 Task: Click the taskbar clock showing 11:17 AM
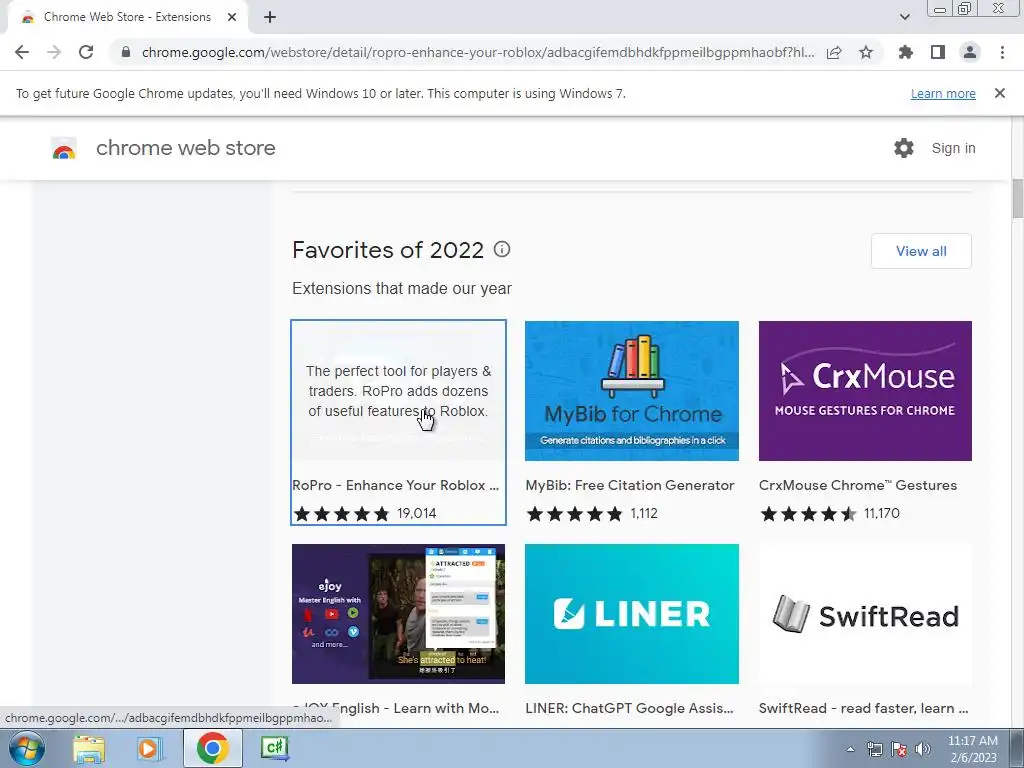[972, 748]
